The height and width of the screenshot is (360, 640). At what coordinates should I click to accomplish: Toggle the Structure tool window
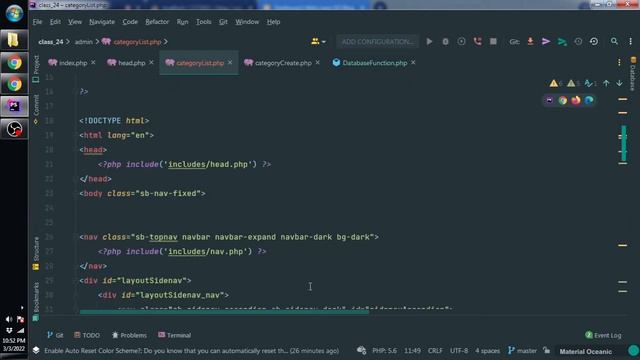[x=36, y=253]
